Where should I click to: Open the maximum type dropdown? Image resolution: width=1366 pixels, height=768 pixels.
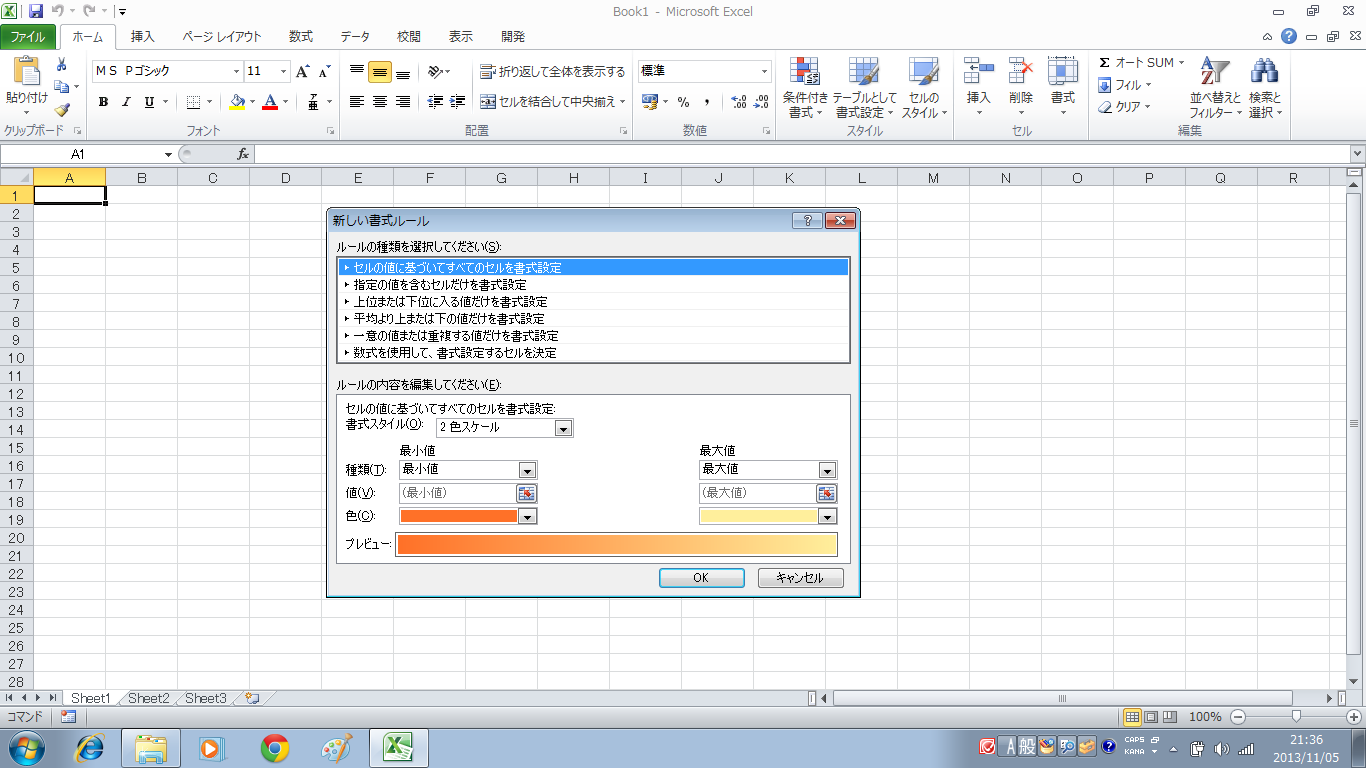(827, 470)
